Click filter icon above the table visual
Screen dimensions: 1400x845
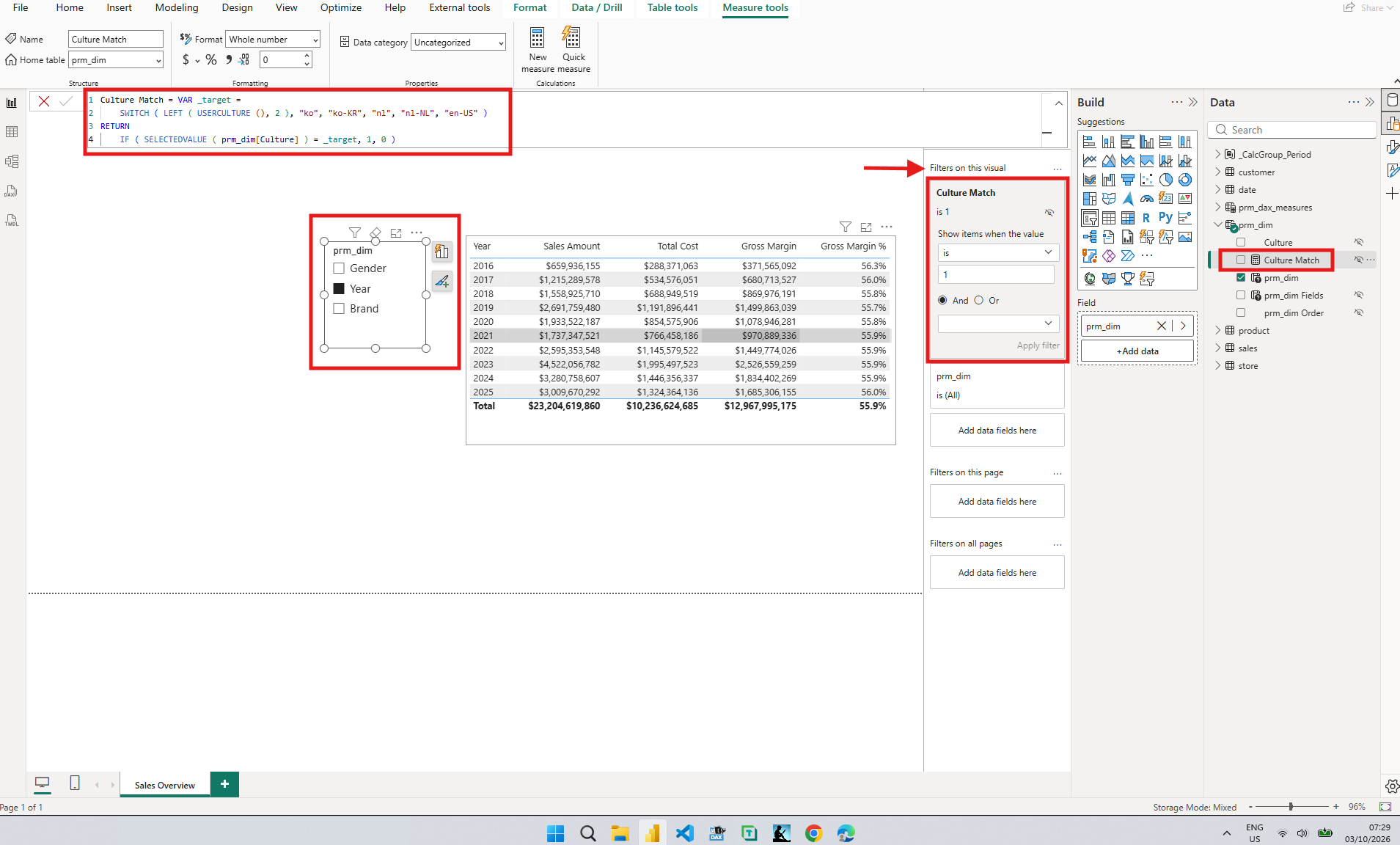coord(846,227)
